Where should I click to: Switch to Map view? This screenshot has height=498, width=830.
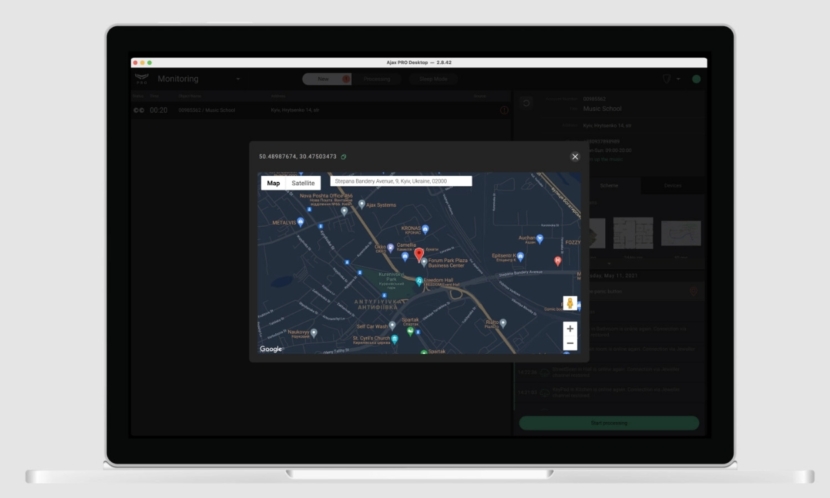click(273, 183)
